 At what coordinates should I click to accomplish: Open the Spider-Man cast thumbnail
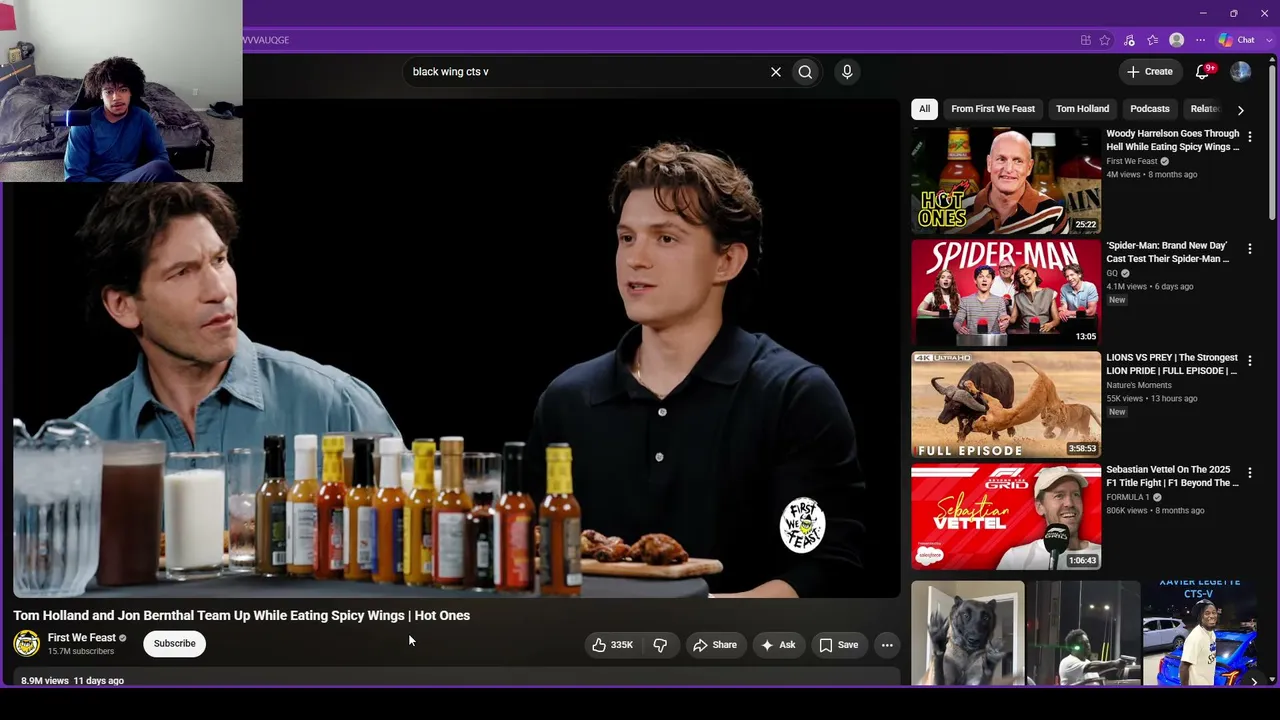pos(1006,293)
